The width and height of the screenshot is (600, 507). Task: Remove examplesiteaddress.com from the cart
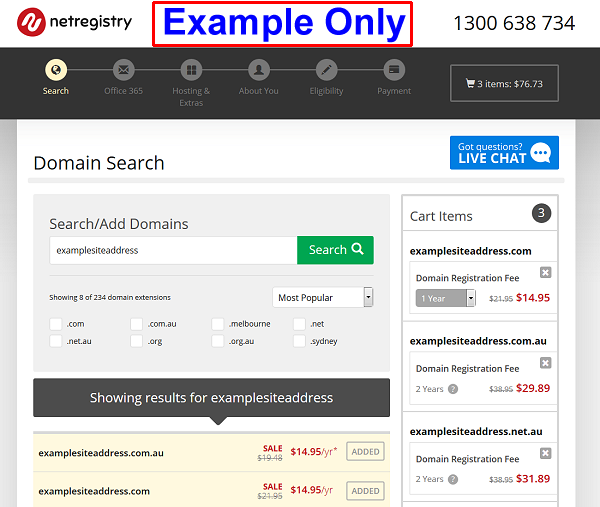click(x=545, y=273)
